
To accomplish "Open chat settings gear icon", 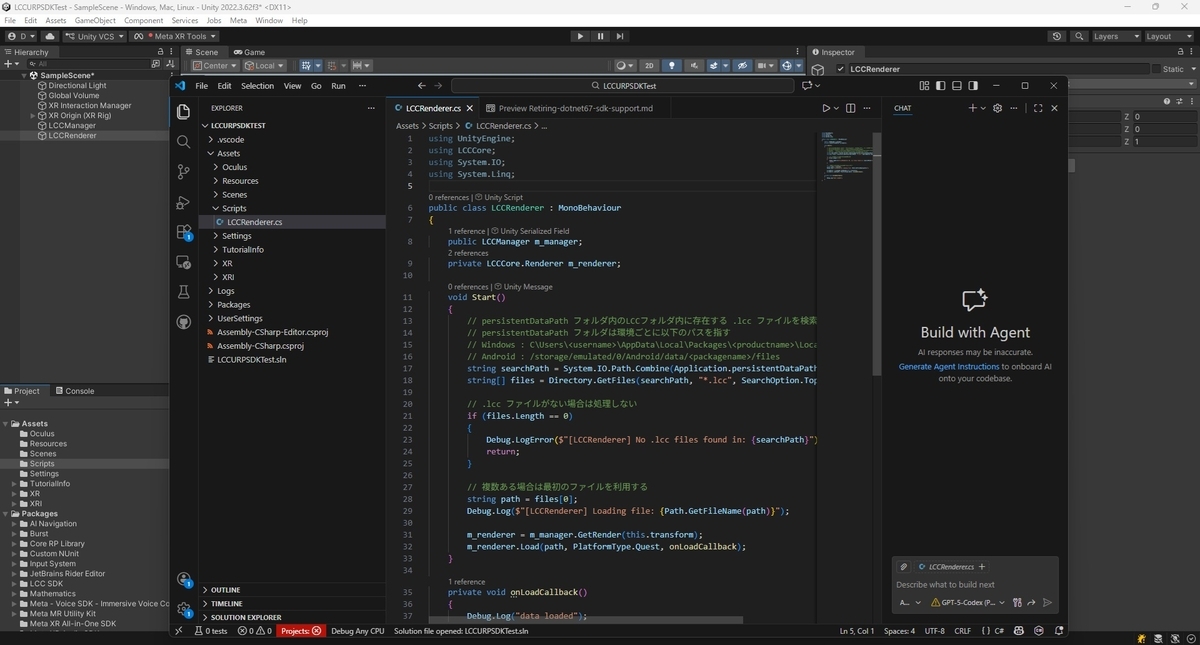I will [997, 108].
